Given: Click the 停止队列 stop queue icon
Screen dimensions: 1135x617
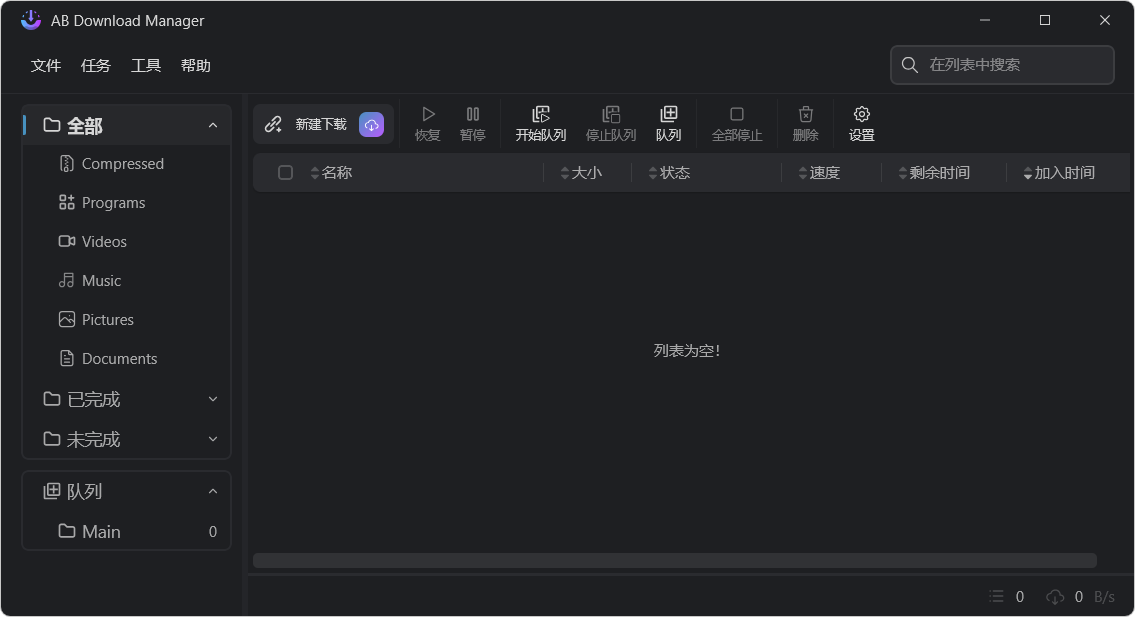Looking at the screenshot, I should click(x=611, y=114).
